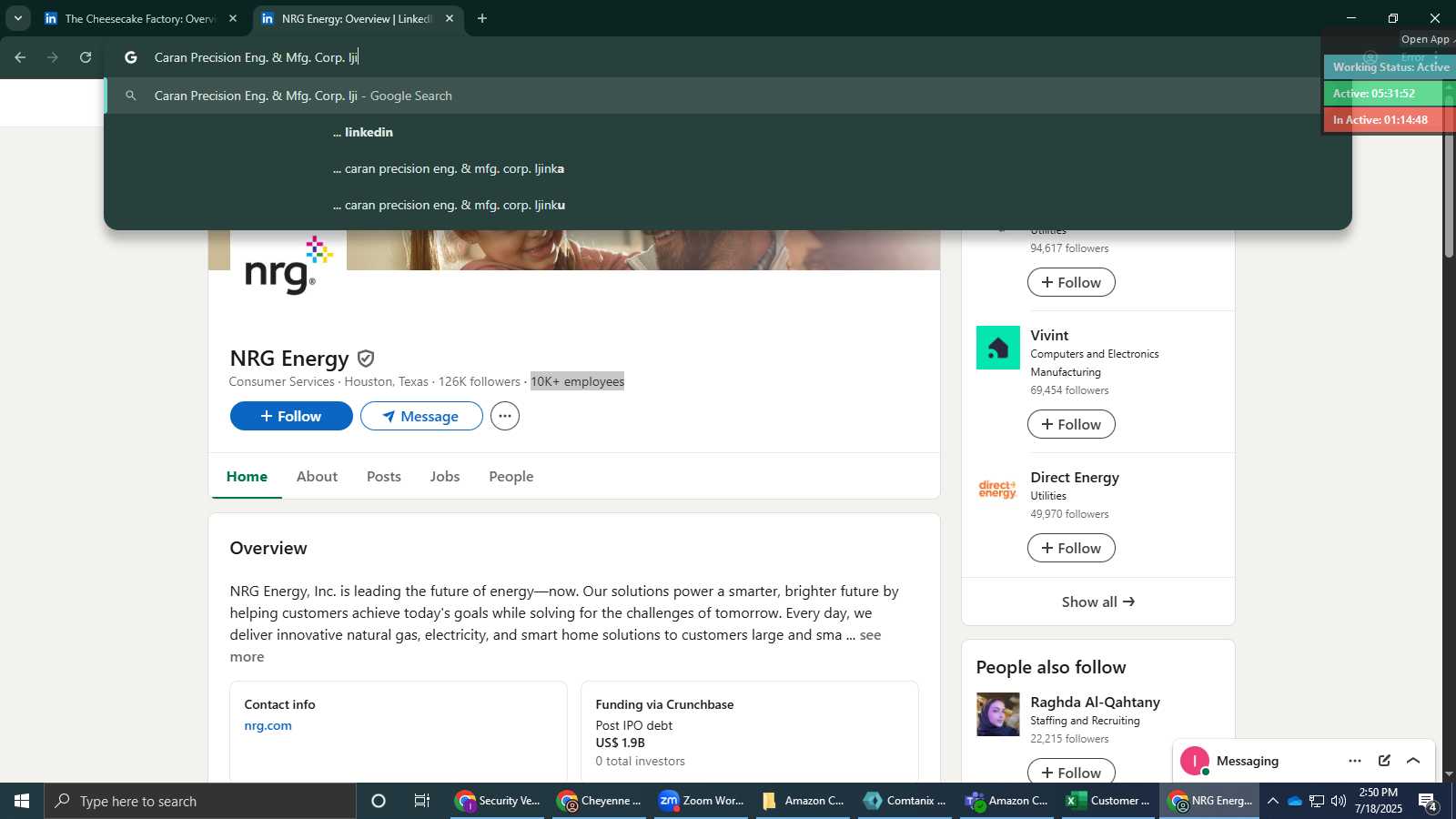Open the Amazon C... folder taskbar item

(x=804, y=801)
